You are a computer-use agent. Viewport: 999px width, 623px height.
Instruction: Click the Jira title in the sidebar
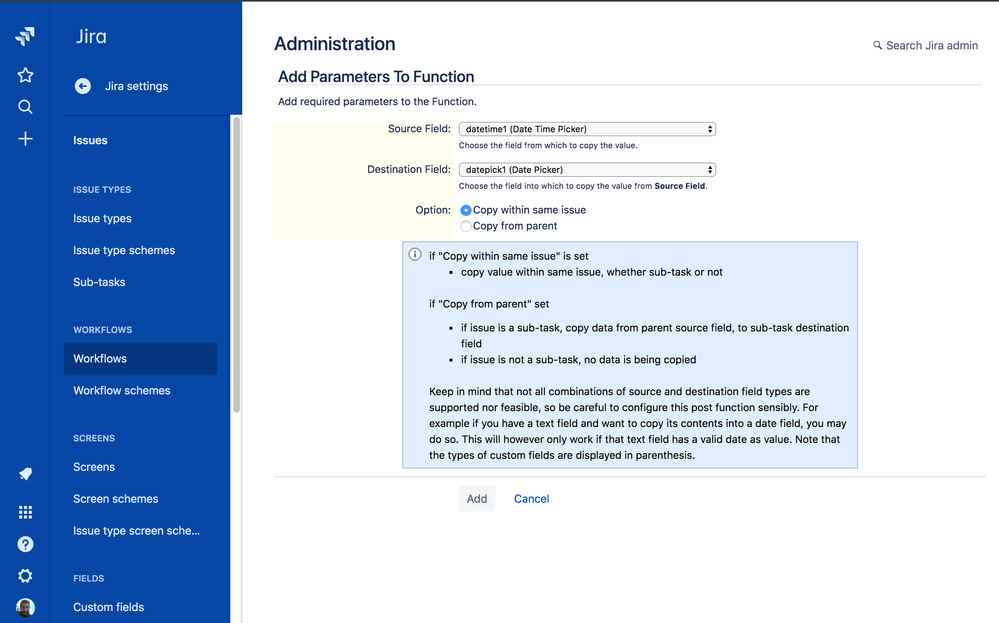91,36
